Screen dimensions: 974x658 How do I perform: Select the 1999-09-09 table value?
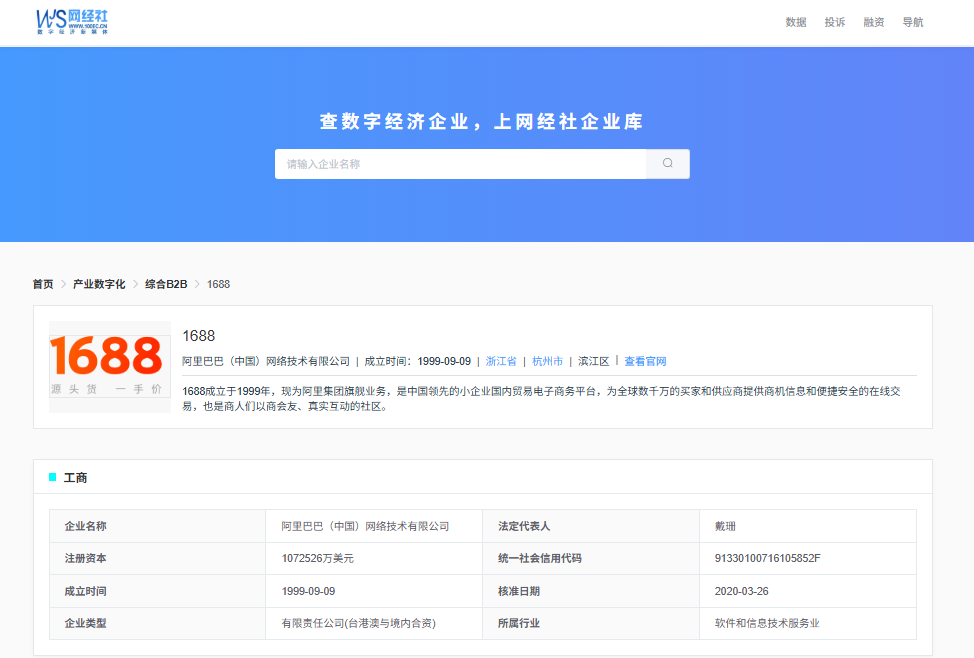(x=308, y=591)
